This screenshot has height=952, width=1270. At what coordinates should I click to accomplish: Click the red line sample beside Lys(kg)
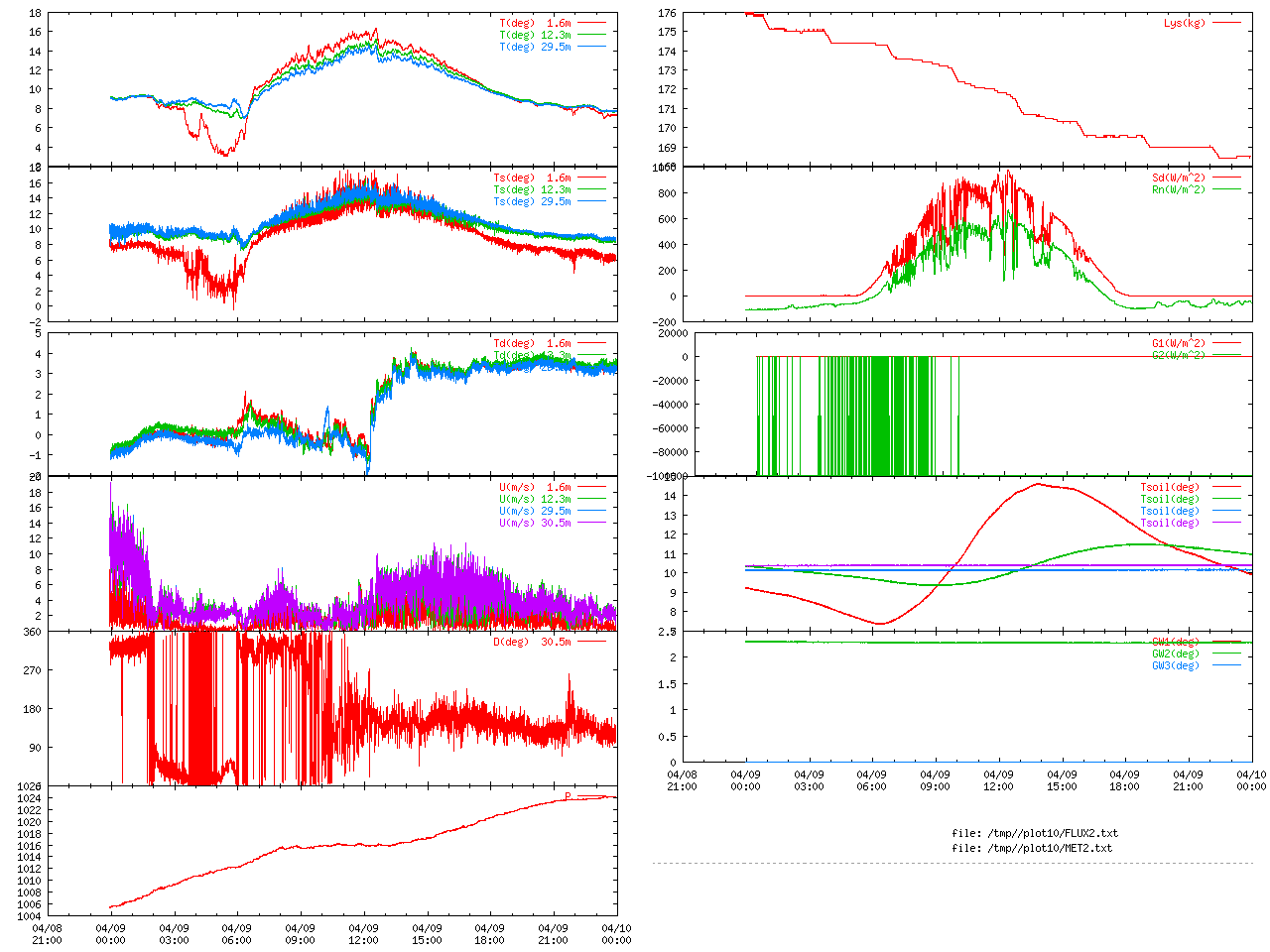pyautogui.click(x=1225, y=23)
